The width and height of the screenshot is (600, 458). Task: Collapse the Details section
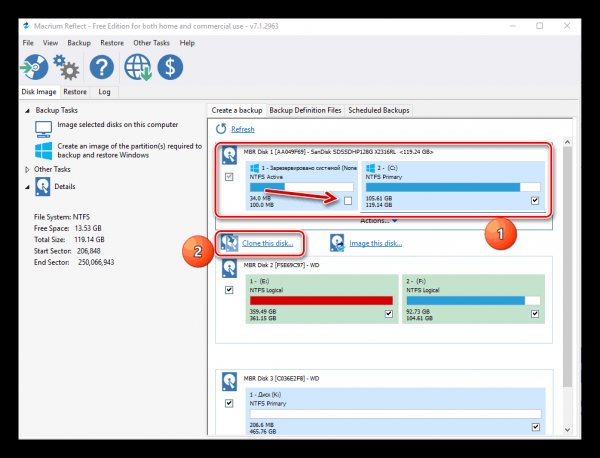tap(27, 187)
